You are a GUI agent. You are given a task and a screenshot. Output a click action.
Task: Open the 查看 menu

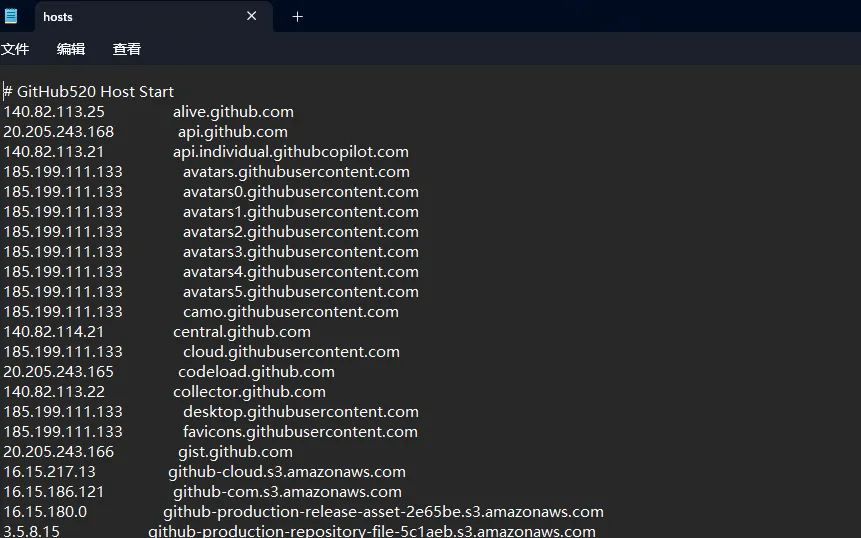pos(127,49)
